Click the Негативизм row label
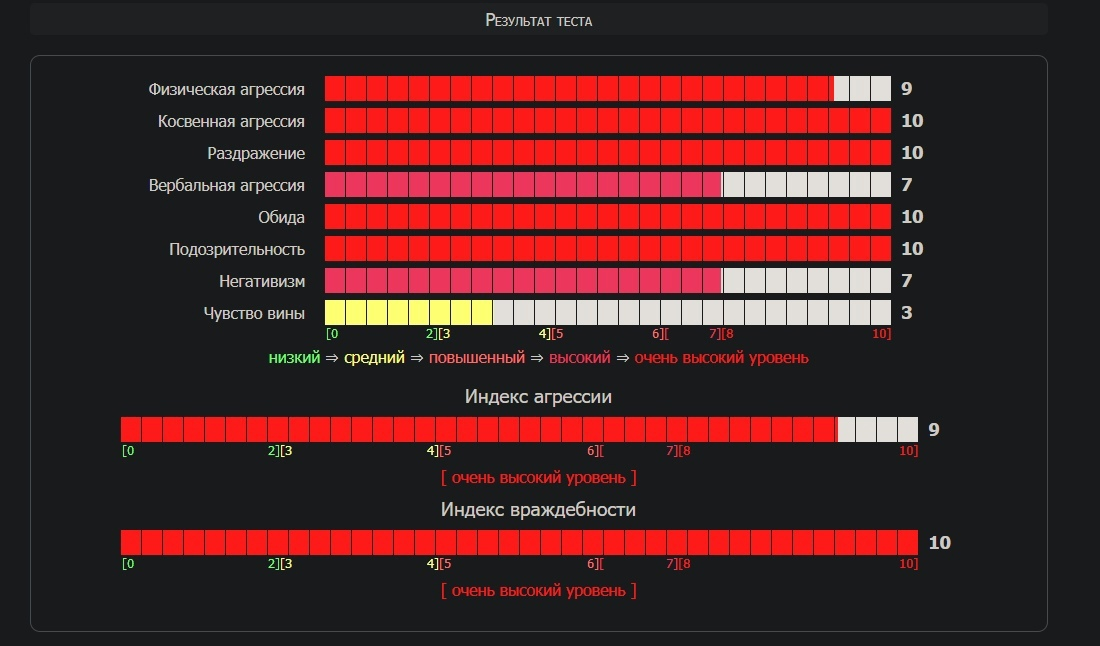 (x=262, y=281)
